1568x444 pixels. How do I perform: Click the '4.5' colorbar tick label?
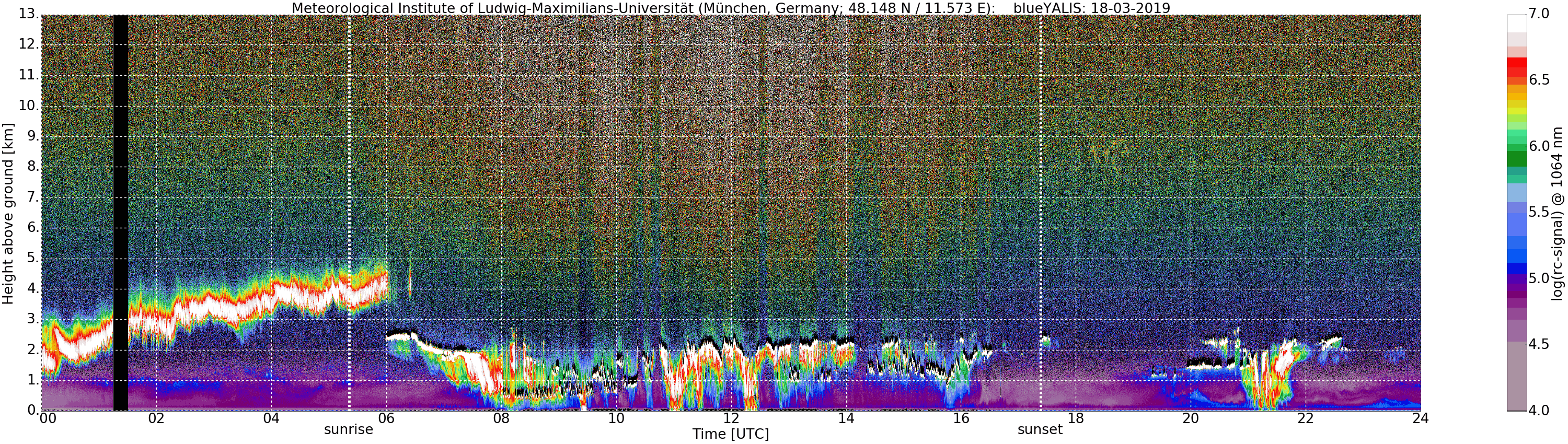(x=1539, y=344)
